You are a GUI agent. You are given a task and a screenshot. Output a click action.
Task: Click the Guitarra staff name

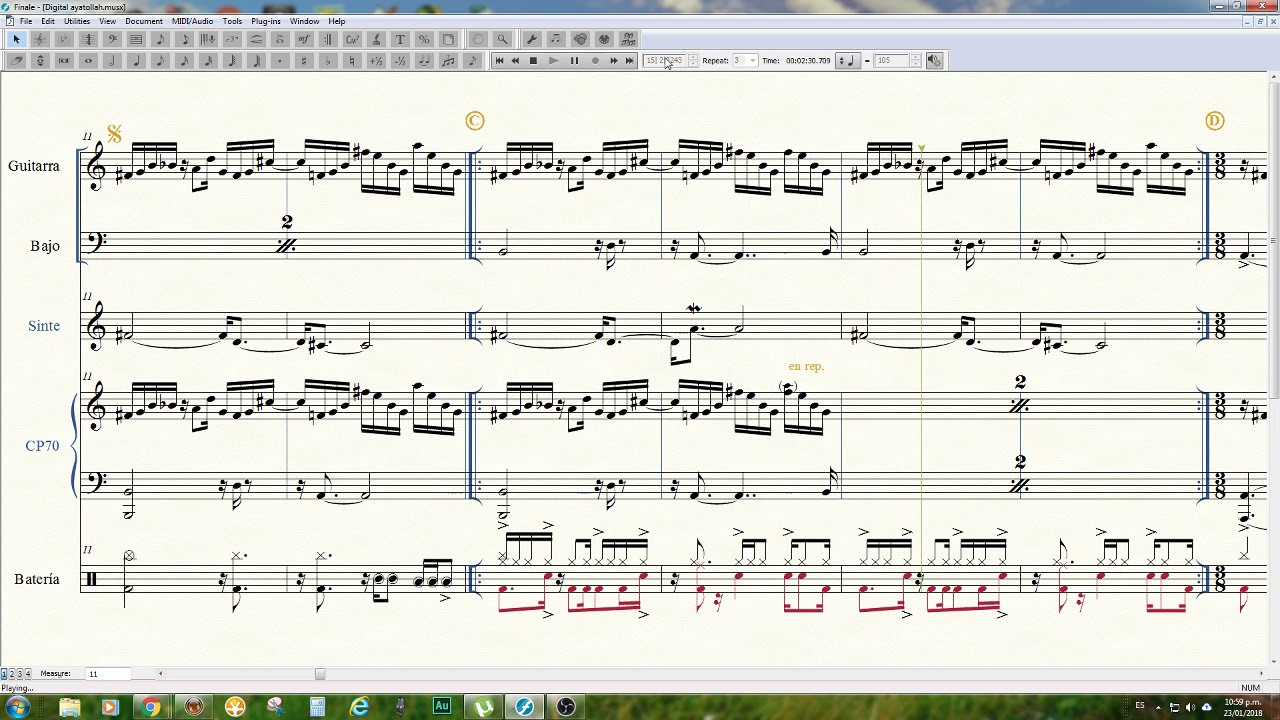point(34,166)
